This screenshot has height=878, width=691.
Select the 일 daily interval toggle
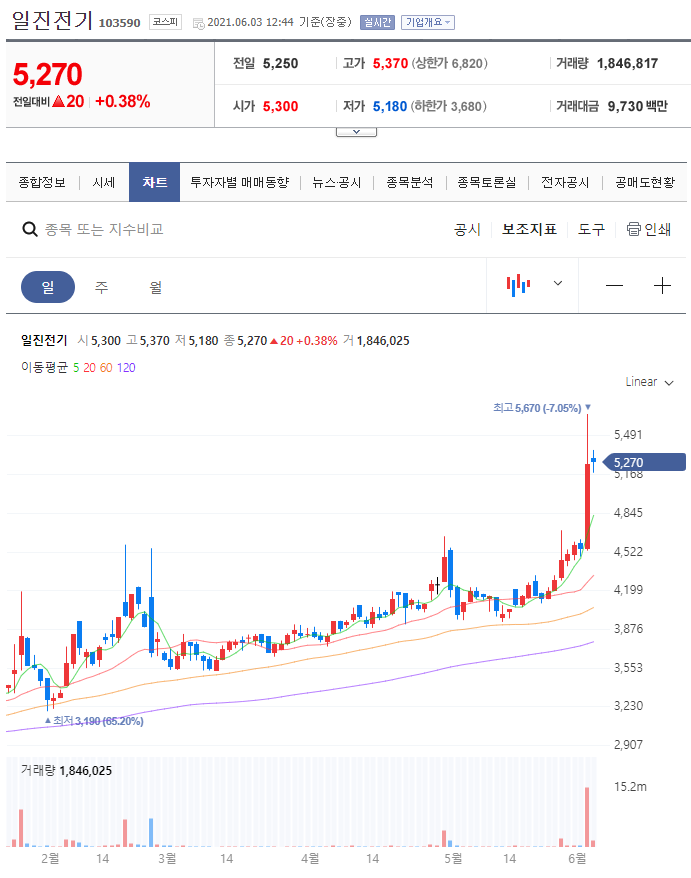point(48,287)
